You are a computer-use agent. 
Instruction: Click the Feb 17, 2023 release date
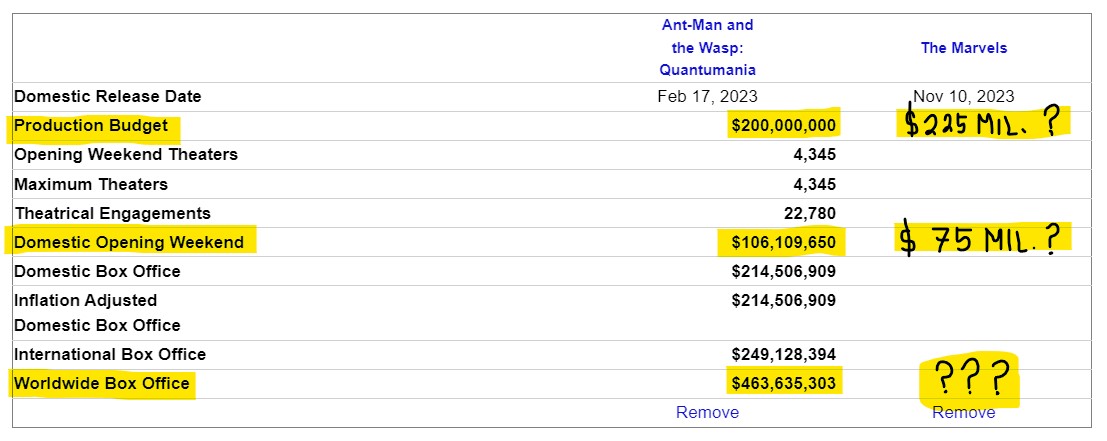(x=707, y=97)
